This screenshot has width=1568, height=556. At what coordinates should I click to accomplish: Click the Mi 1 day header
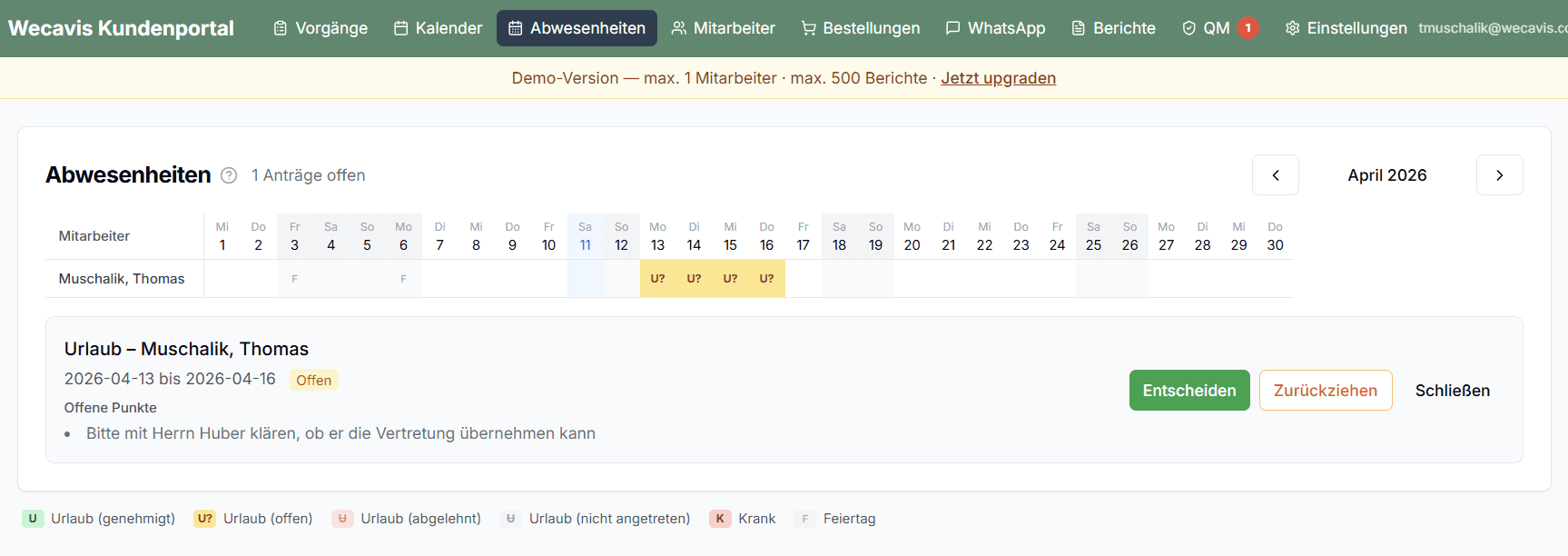[x=222, y=236]
